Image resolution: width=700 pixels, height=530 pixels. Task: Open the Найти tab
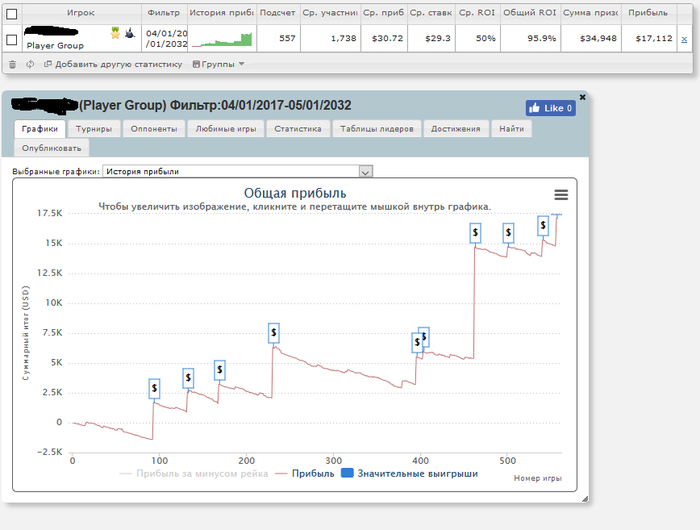tap(512, 129)
